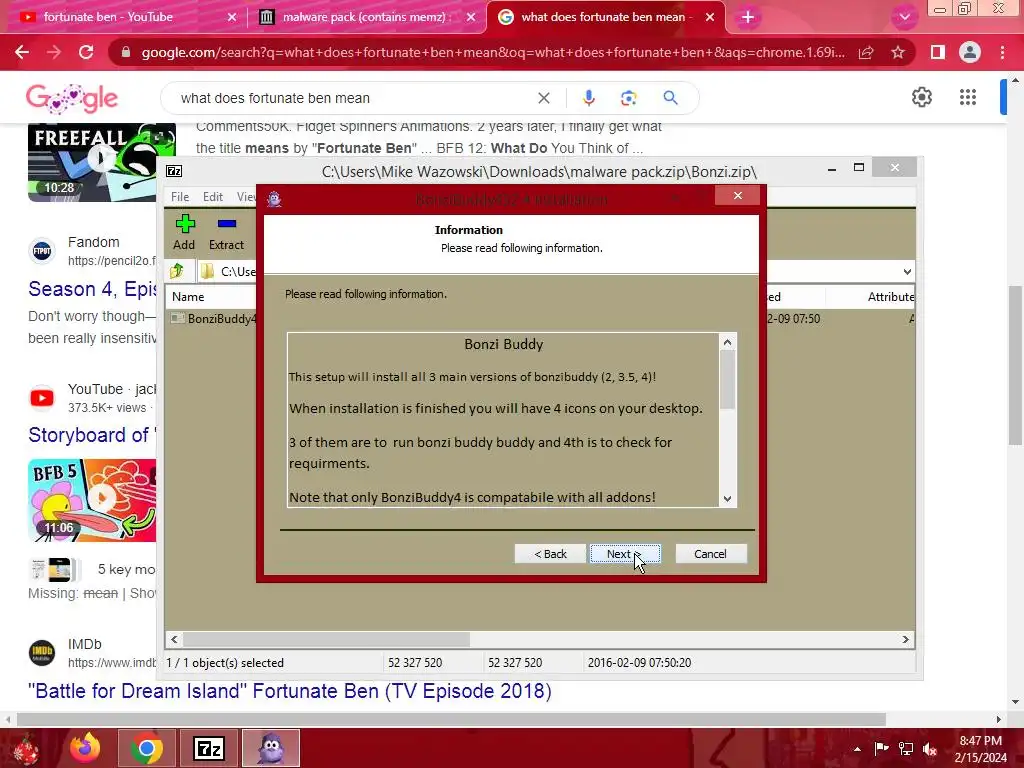
Task: Open the Battle for Dream Island IMDb link
Action: pos(290,691)
